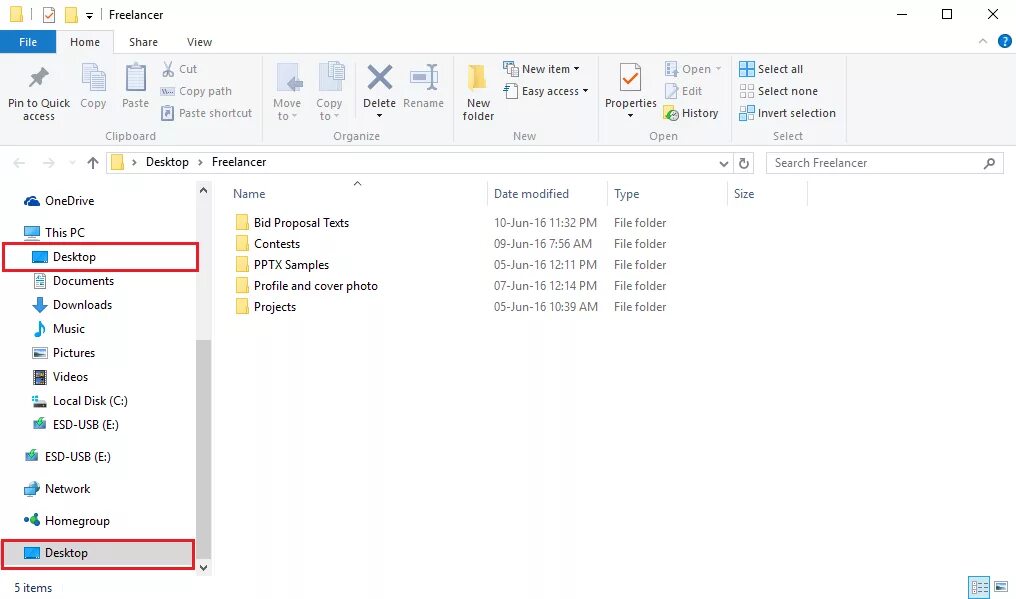Viewport: 1016px width, 599px height.
Task: Switch to Large icons view
Action: [1002, 588]
